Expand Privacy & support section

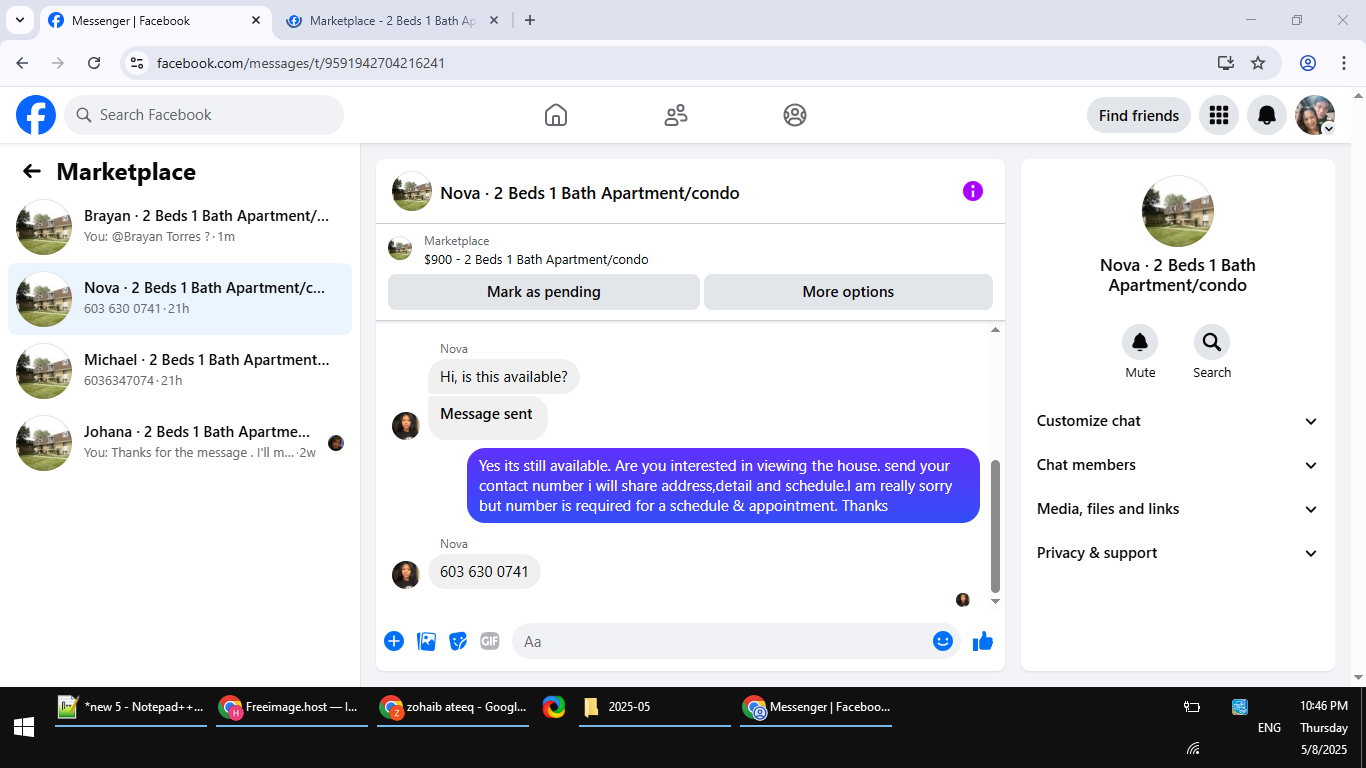(x=1178, y=553)
